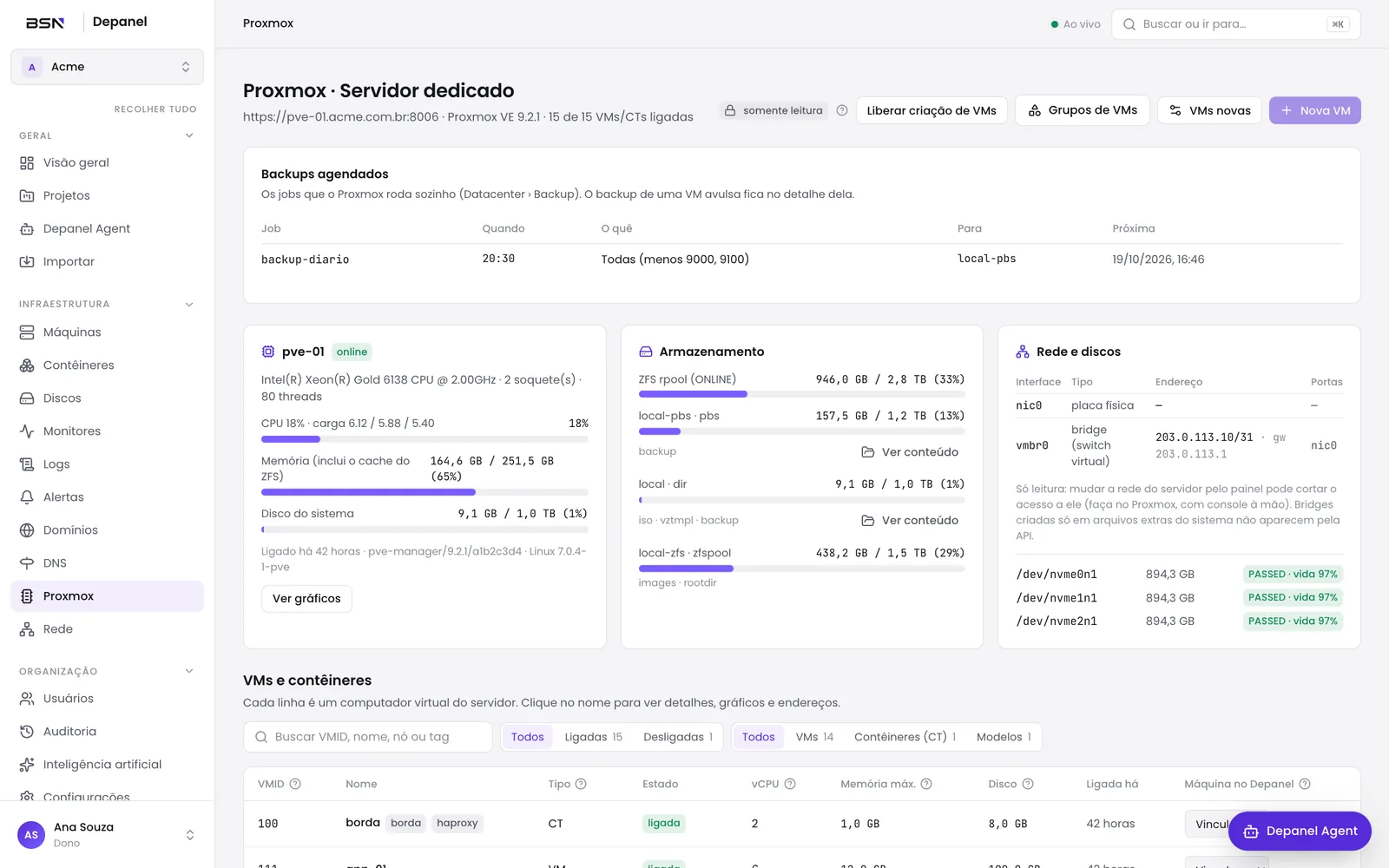Screen dimensions: 1389x868
Task: Click Ver conteúdo for local dir storage
Action: 910,521
